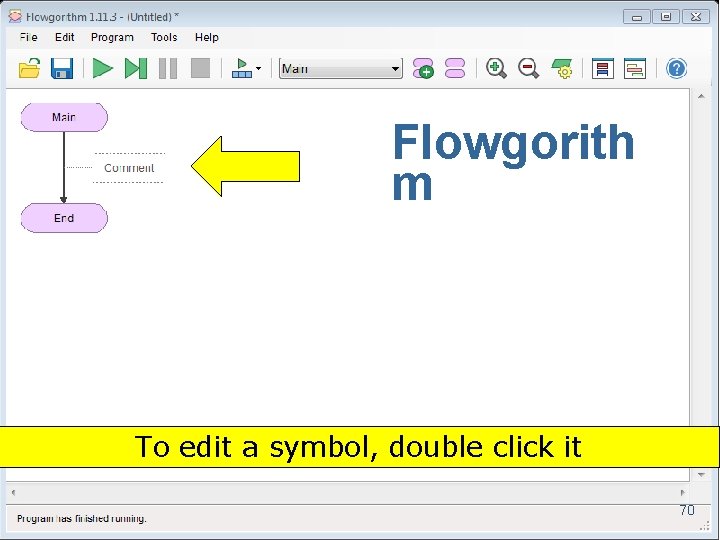The image size is (720, 540).
Task: Open help with the question mark icon
Action: [x=676, y=68]
